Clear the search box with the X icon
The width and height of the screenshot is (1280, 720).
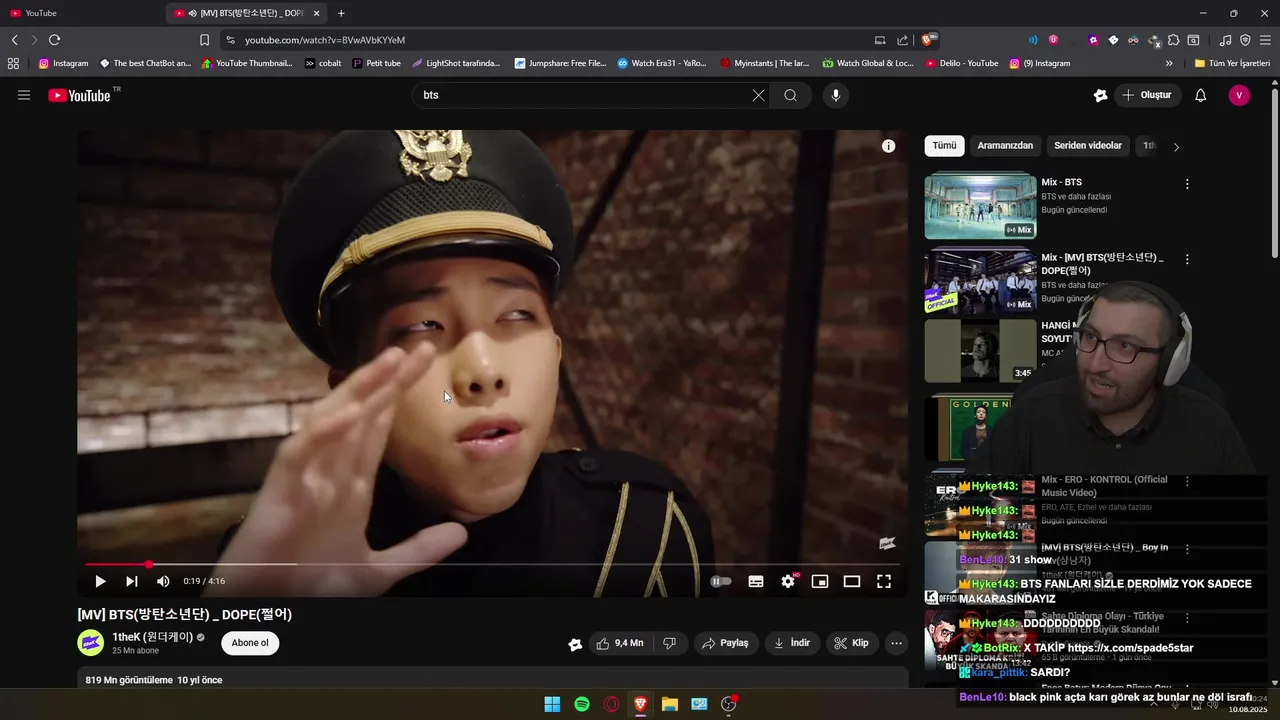click(x=758, y=95)
